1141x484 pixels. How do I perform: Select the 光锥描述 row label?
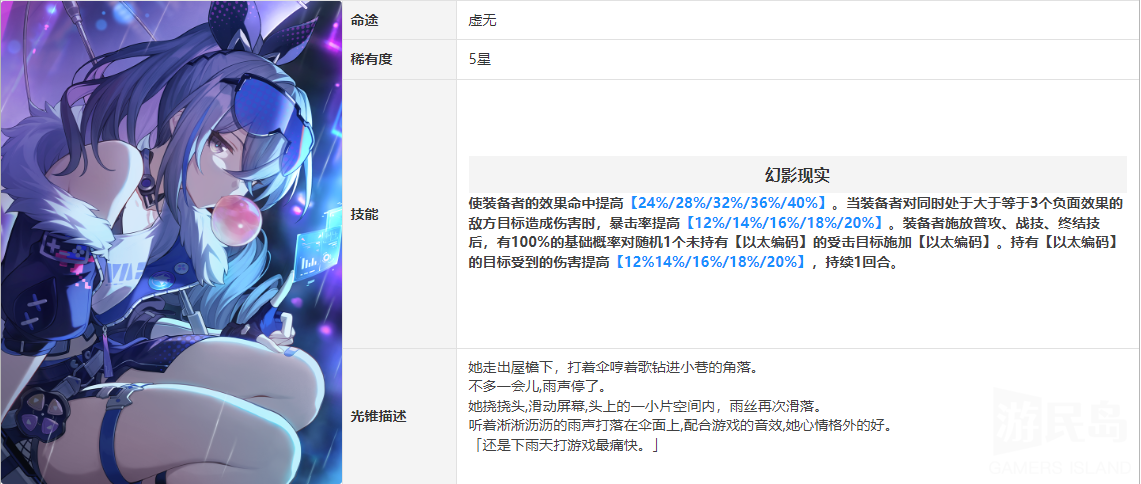pyautogui.click(x=378, y=416)
